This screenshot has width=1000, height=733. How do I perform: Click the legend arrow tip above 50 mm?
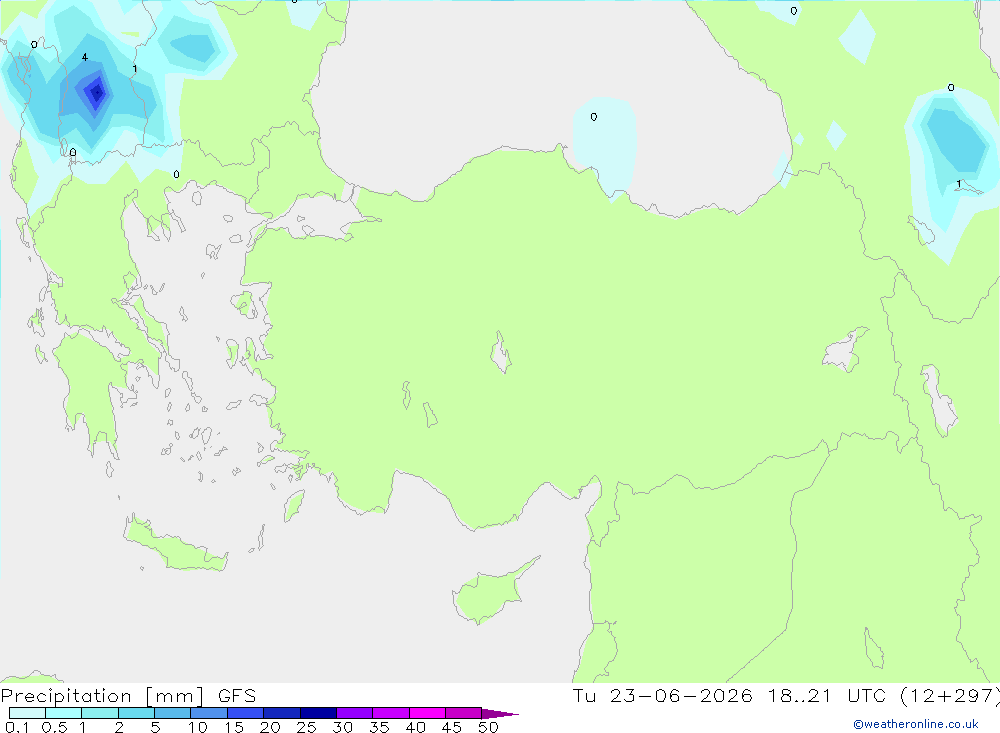(500, 714)
